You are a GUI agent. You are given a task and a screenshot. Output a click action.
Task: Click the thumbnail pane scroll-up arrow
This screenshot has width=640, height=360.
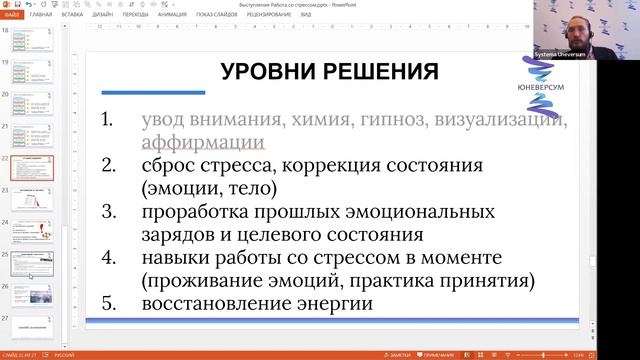tap(64, 26)
